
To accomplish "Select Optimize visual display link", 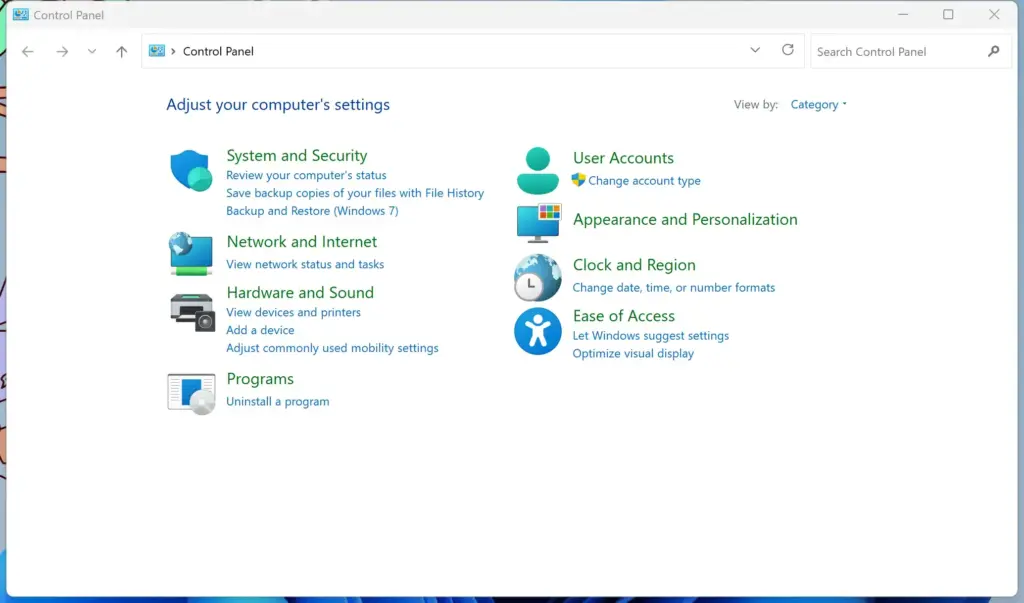I will pyautogui.click(x=633, y=353).
